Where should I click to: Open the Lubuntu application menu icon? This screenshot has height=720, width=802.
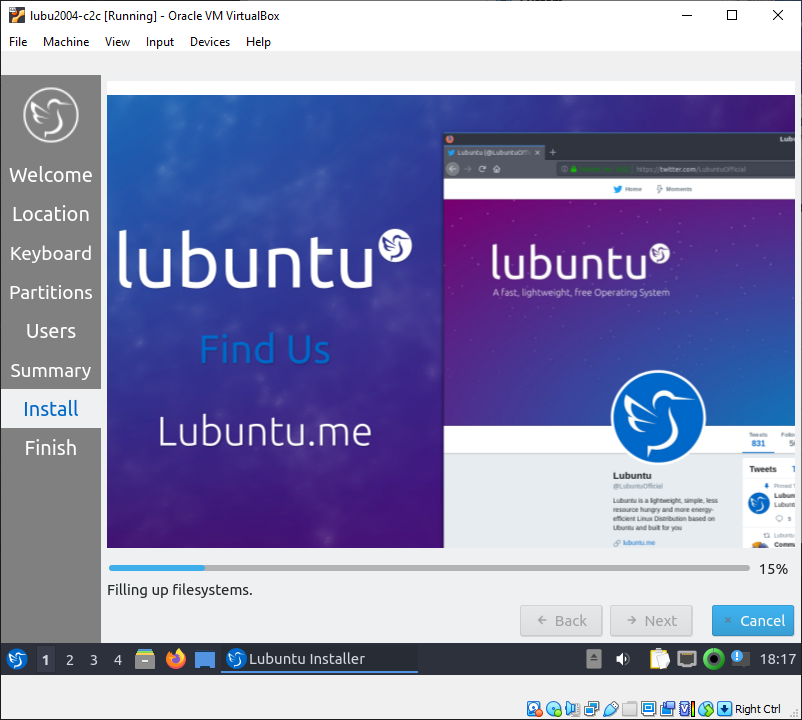click(17, 659)
